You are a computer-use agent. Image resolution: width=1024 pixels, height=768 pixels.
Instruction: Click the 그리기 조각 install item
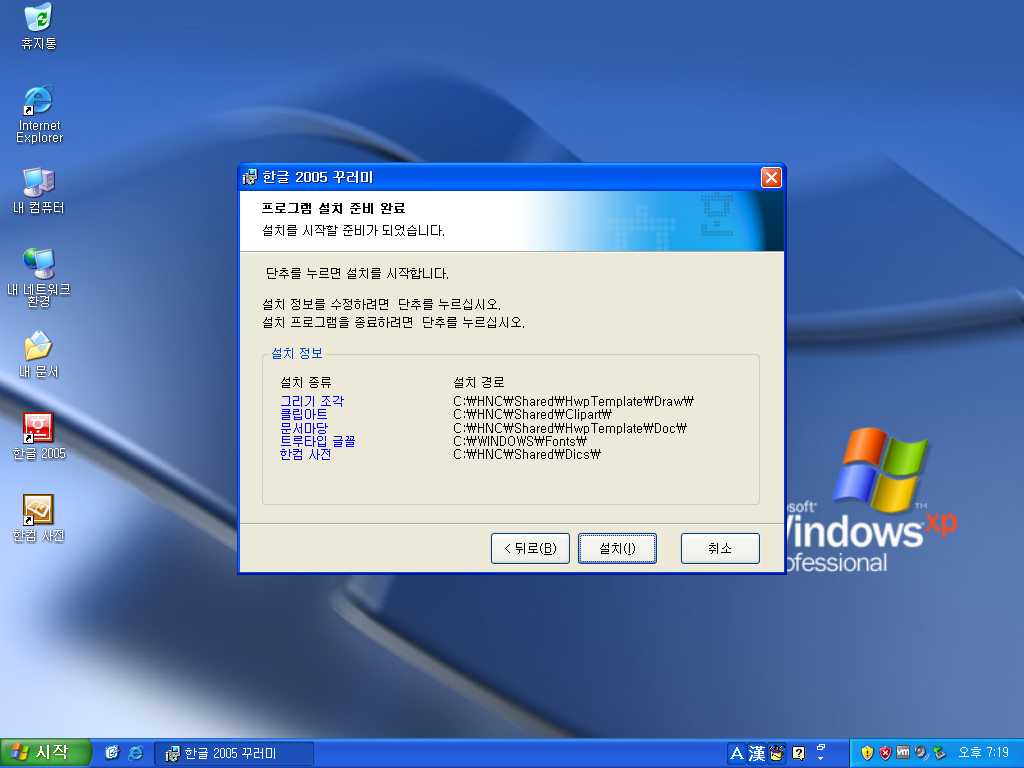coord(312,401)
